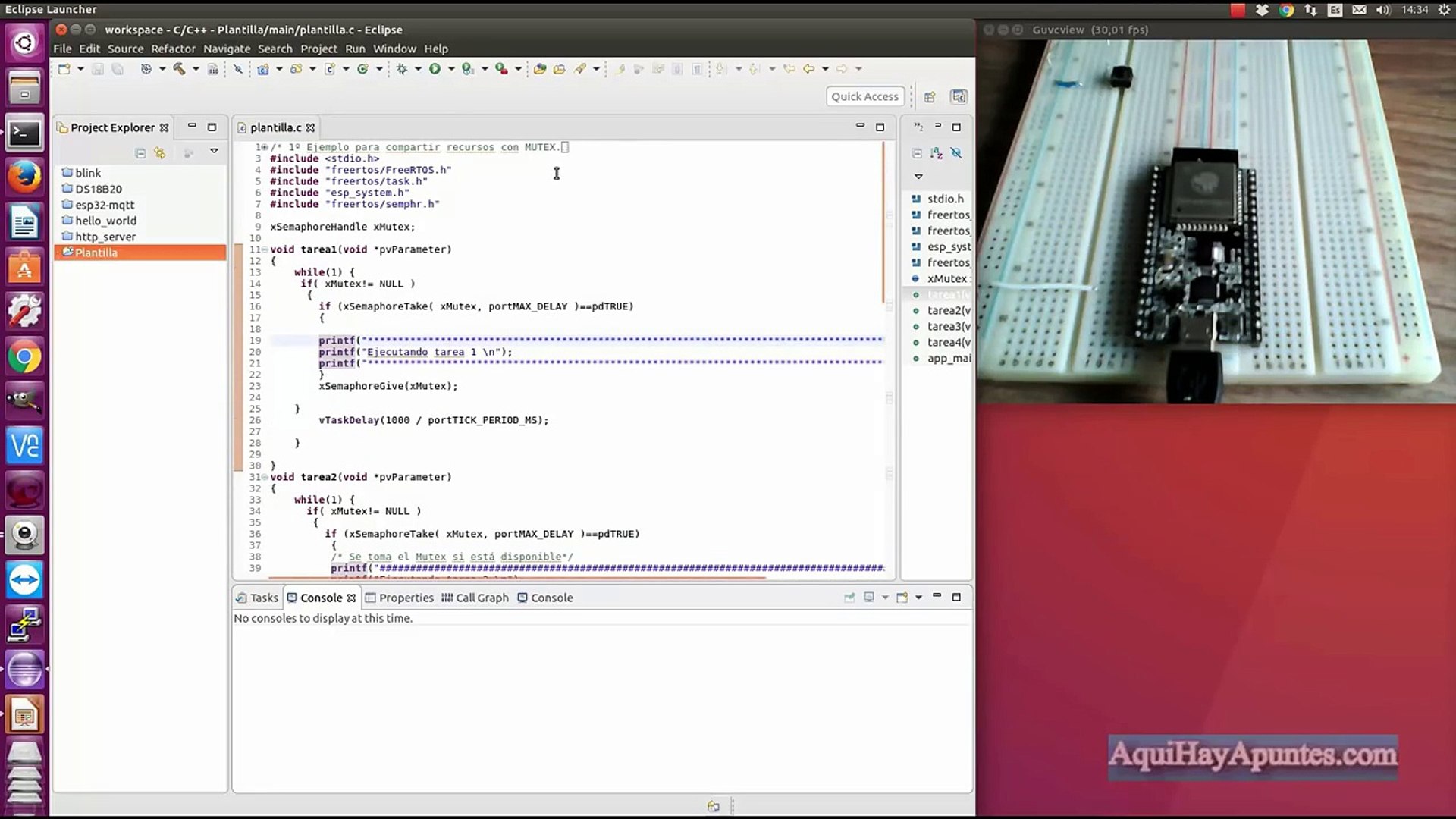Viewport: 1456px width, 819px height.
Task: Click the Back navigation arrow icon
Action: click(x=808, y=69)
